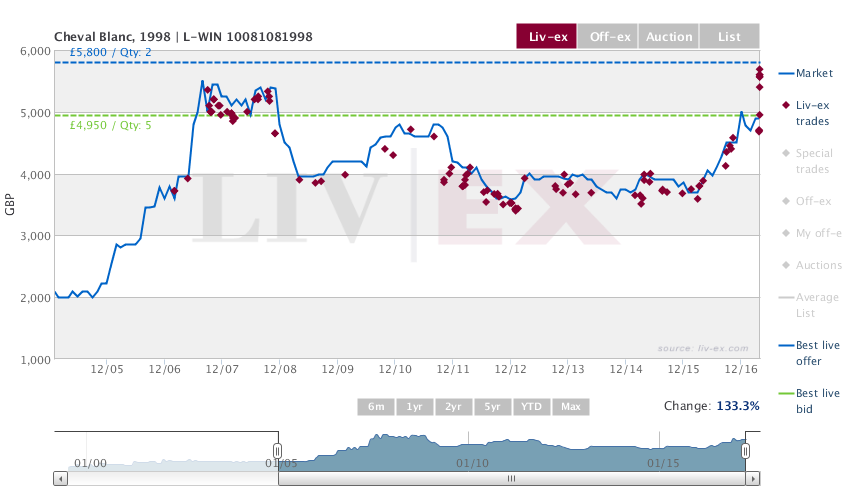
Task: Click the source: liv-ex.com credit
Action: (703, 348)
